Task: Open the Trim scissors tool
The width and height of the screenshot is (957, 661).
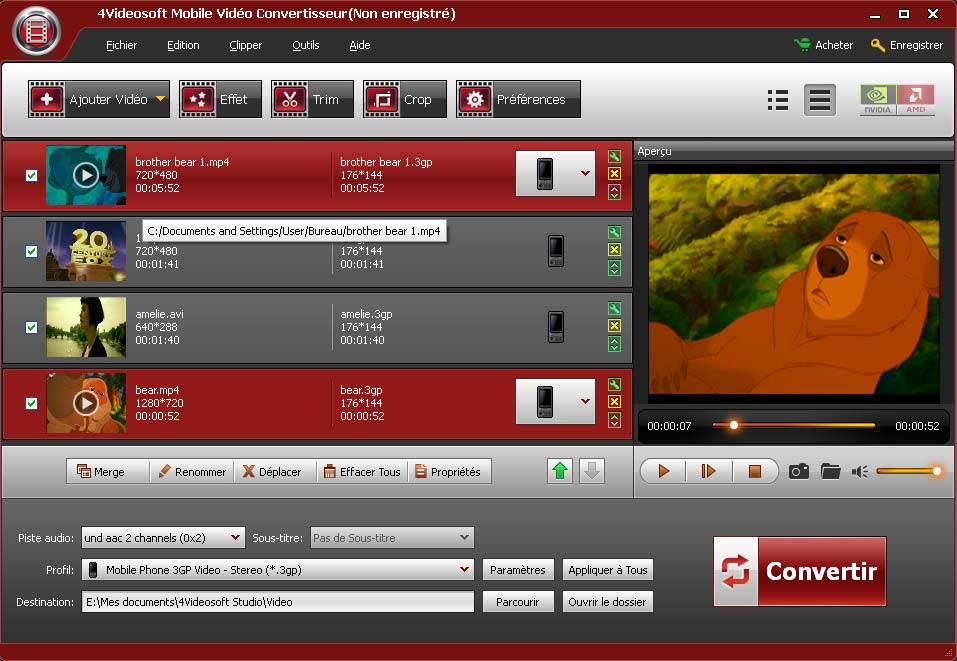Action: [x=312, y=99]
